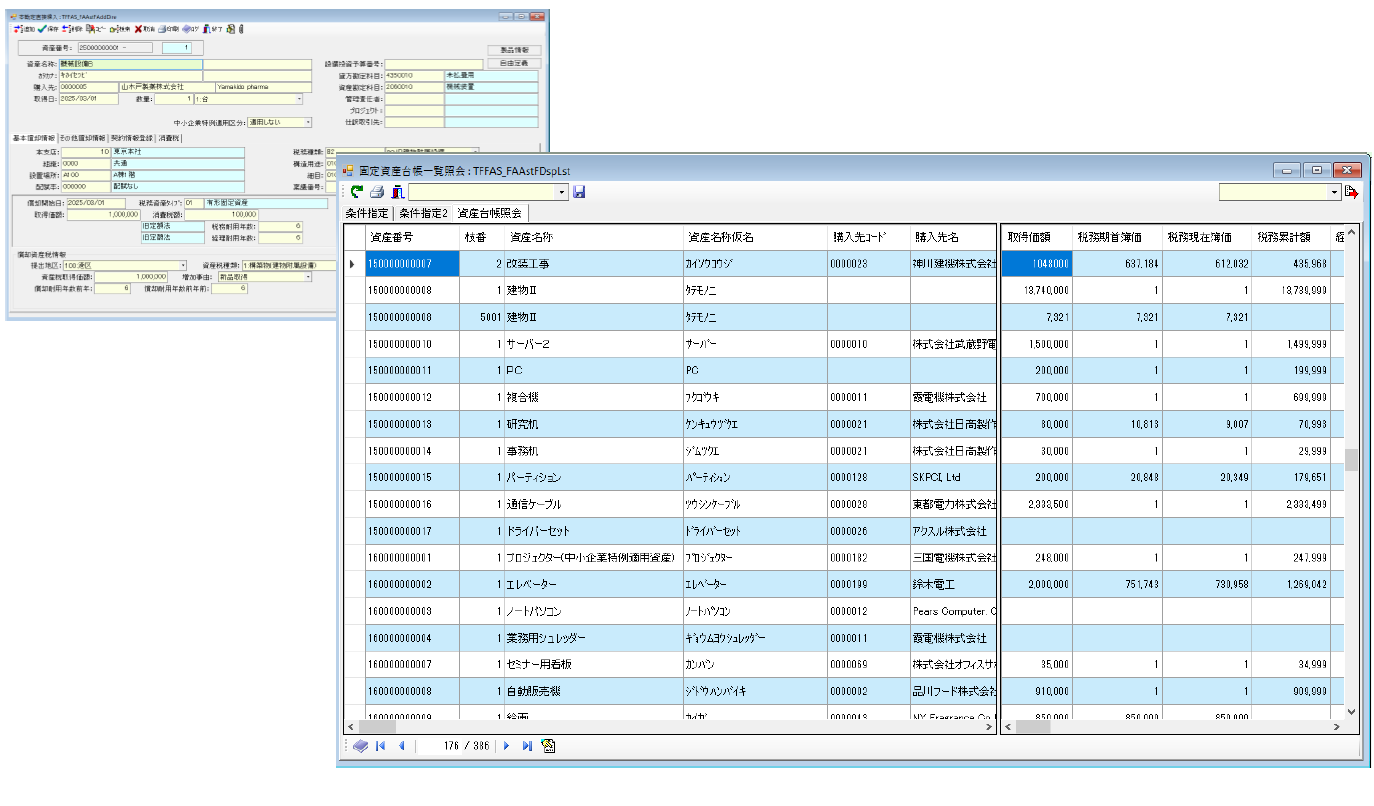The image size is (1374, 806).
Task: Click the blue floppy disk save icon
Action: point(579,192)
